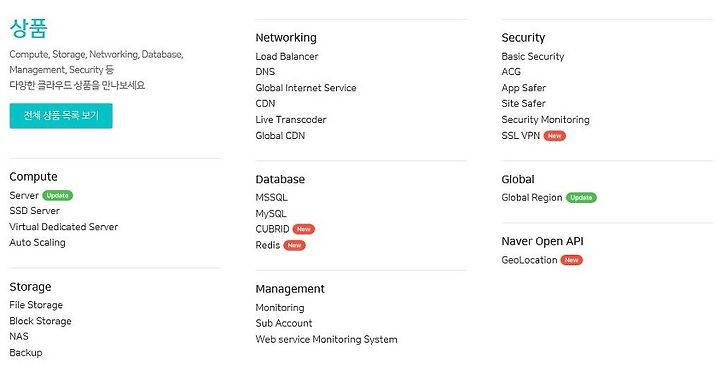Open the Load Balancer link
Image resolution: width=720 pixels, height=365 pixels.
tap(287, 56)
